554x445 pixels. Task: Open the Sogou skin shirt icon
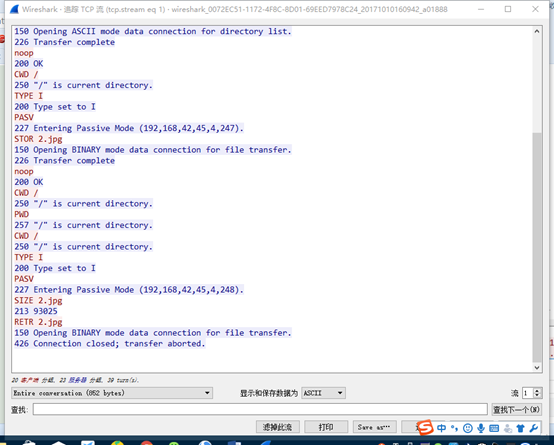(520, 429)
